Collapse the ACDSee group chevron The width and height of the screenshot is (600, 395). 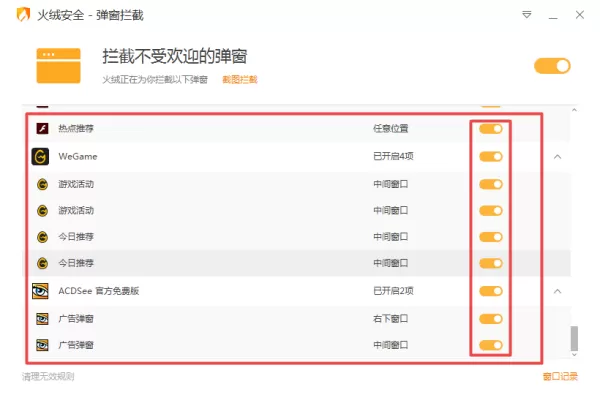click(558, 291)
